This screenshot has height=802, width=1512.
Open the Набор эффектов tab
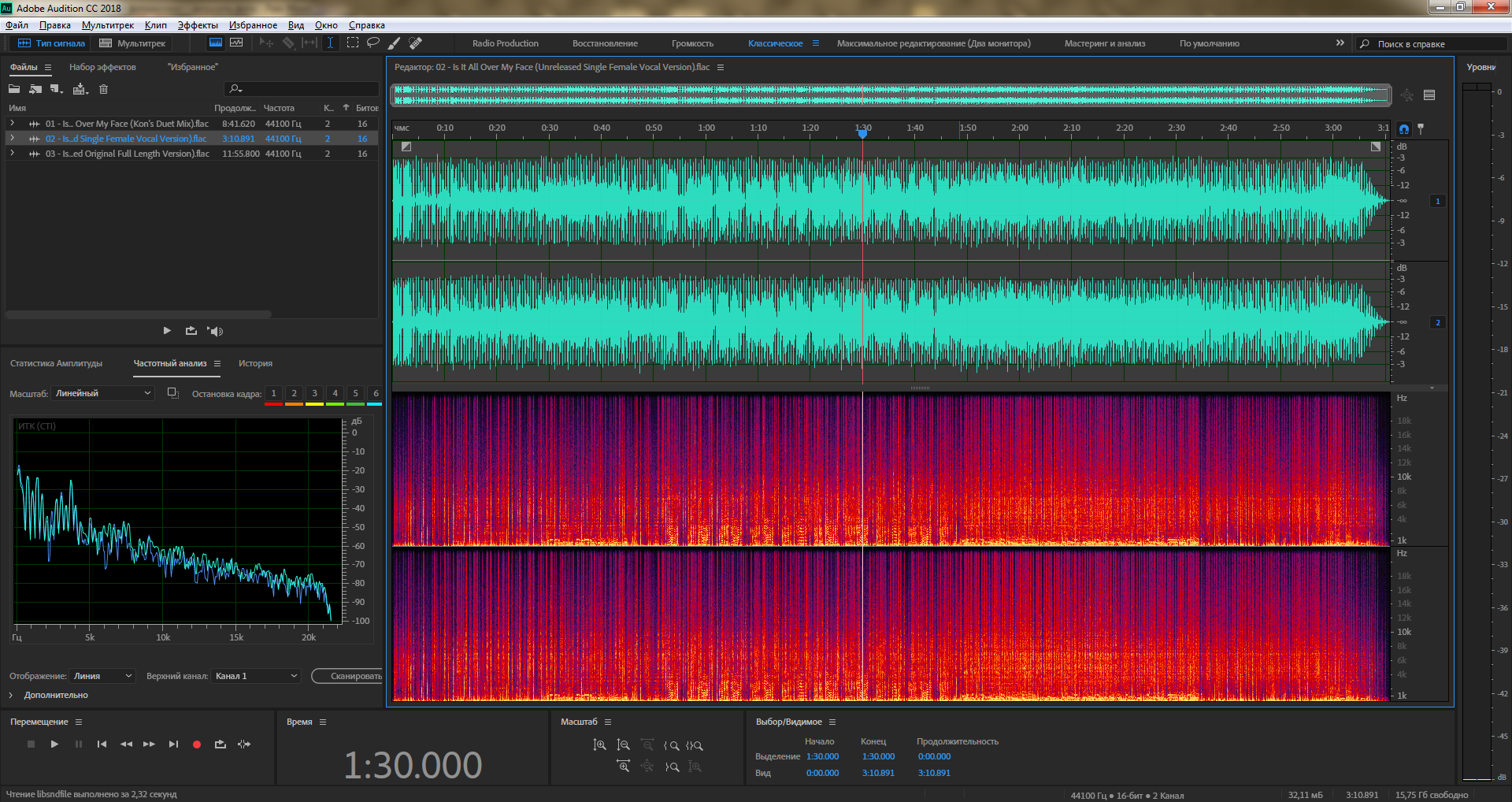point(102,67)
